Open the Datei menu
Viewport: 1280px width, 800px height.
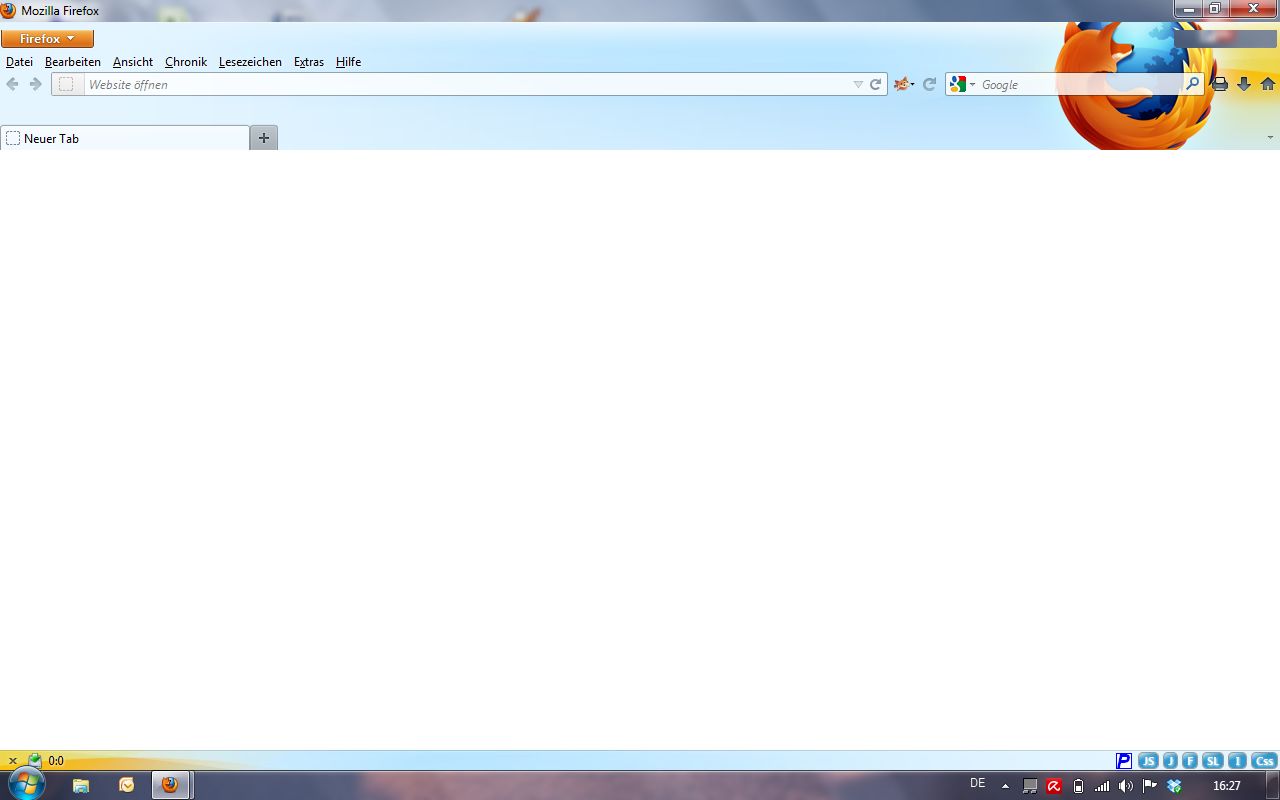(x=19, y=62)
